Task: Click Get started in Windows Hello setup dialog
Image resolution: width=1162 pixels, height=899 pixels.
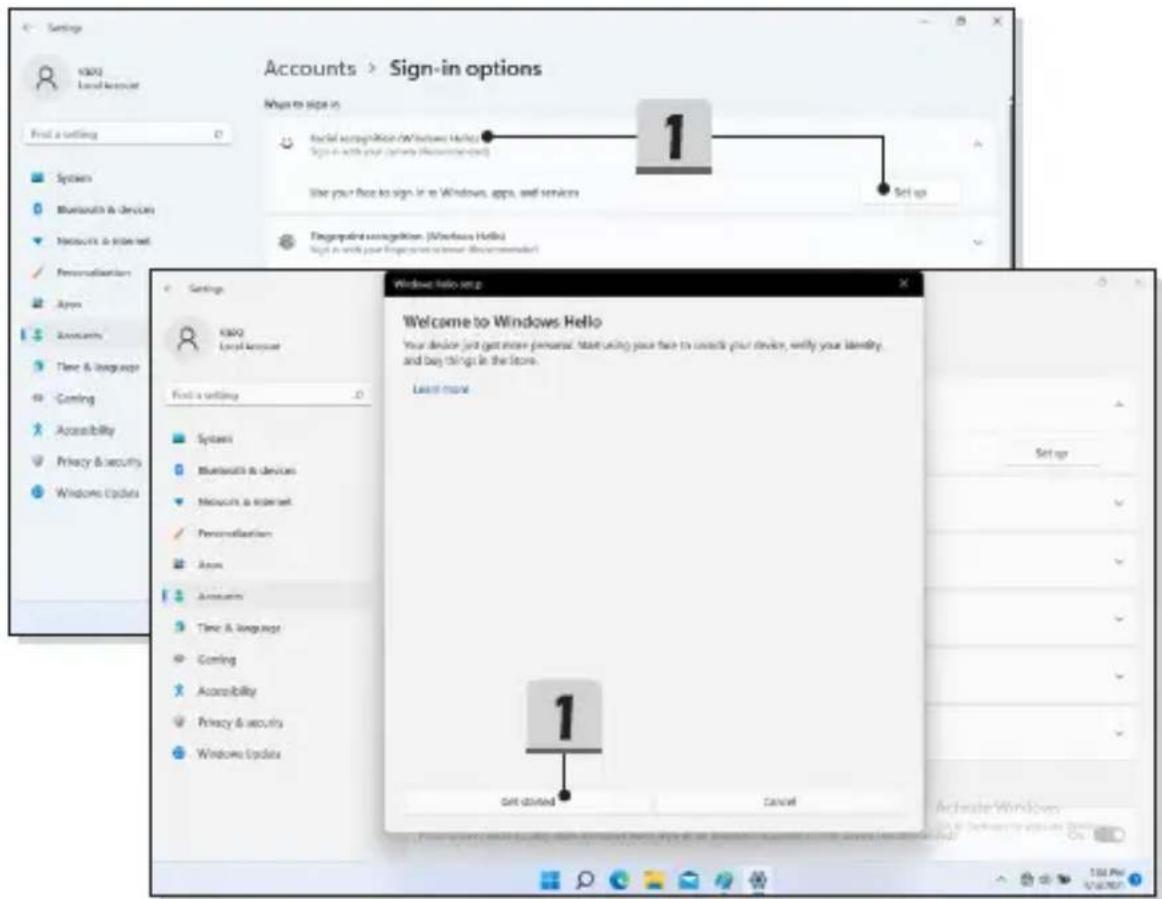Action: 528,801
